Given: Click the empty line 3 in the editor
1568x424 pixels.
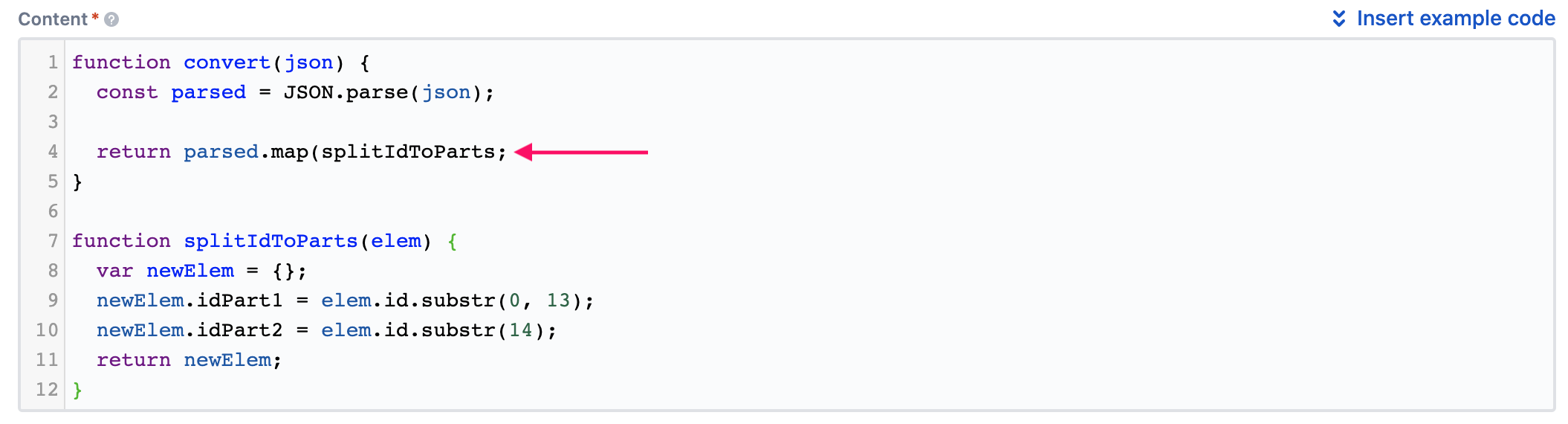Looking at the screenshot, I should 297,122.
